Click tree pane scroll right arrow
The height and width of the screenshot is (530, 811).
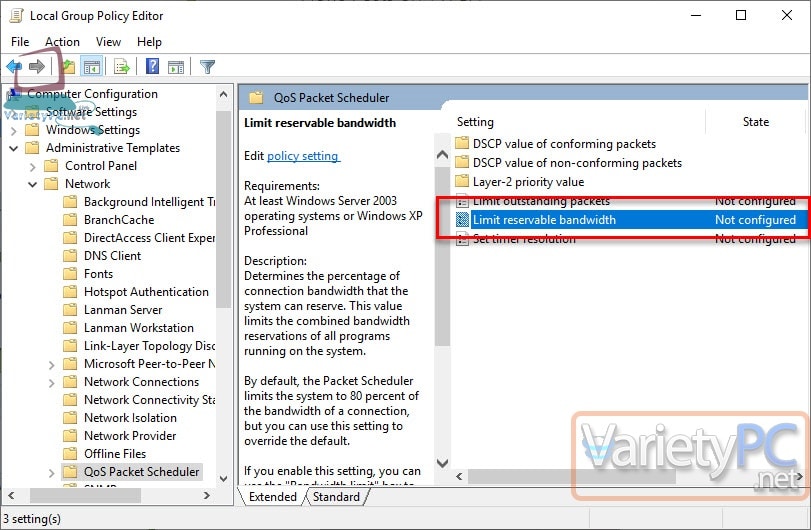tap(207, 495)
